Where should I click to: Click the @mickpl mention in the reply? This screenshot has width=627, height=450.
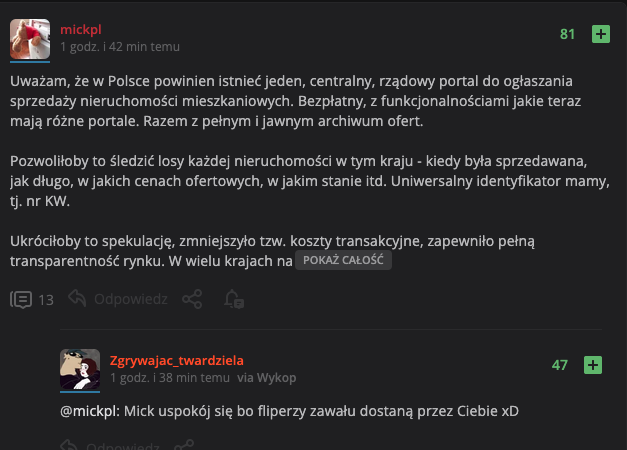[87, 411]
